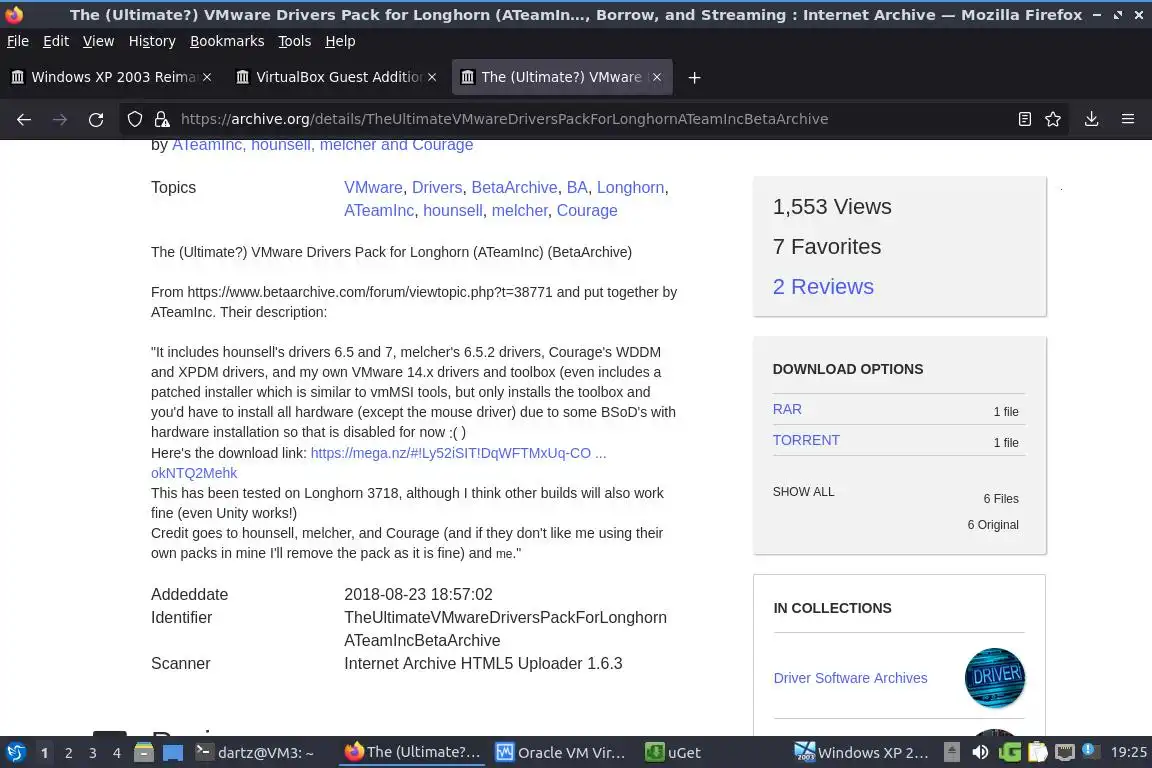Jump to the 2 Reviews link
This screenshot has width=1152, height=768.
pyautogui.click(x=823, y=287)
